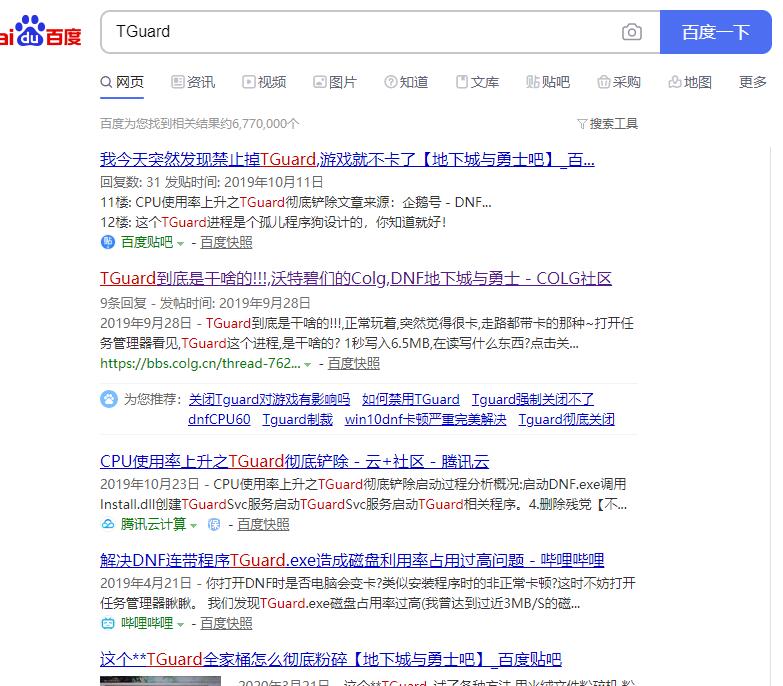Click thumbnail of the TGuard全家桶 result
This screenshot has height=686, width=783.
(160, 681)
